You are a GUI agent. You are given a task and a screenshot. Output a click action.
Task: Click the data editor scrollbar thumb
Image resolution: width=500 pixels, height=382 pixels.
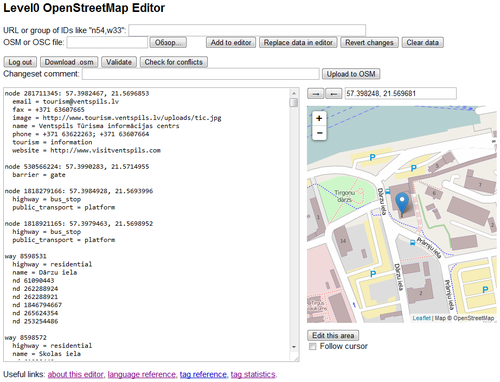294,102
